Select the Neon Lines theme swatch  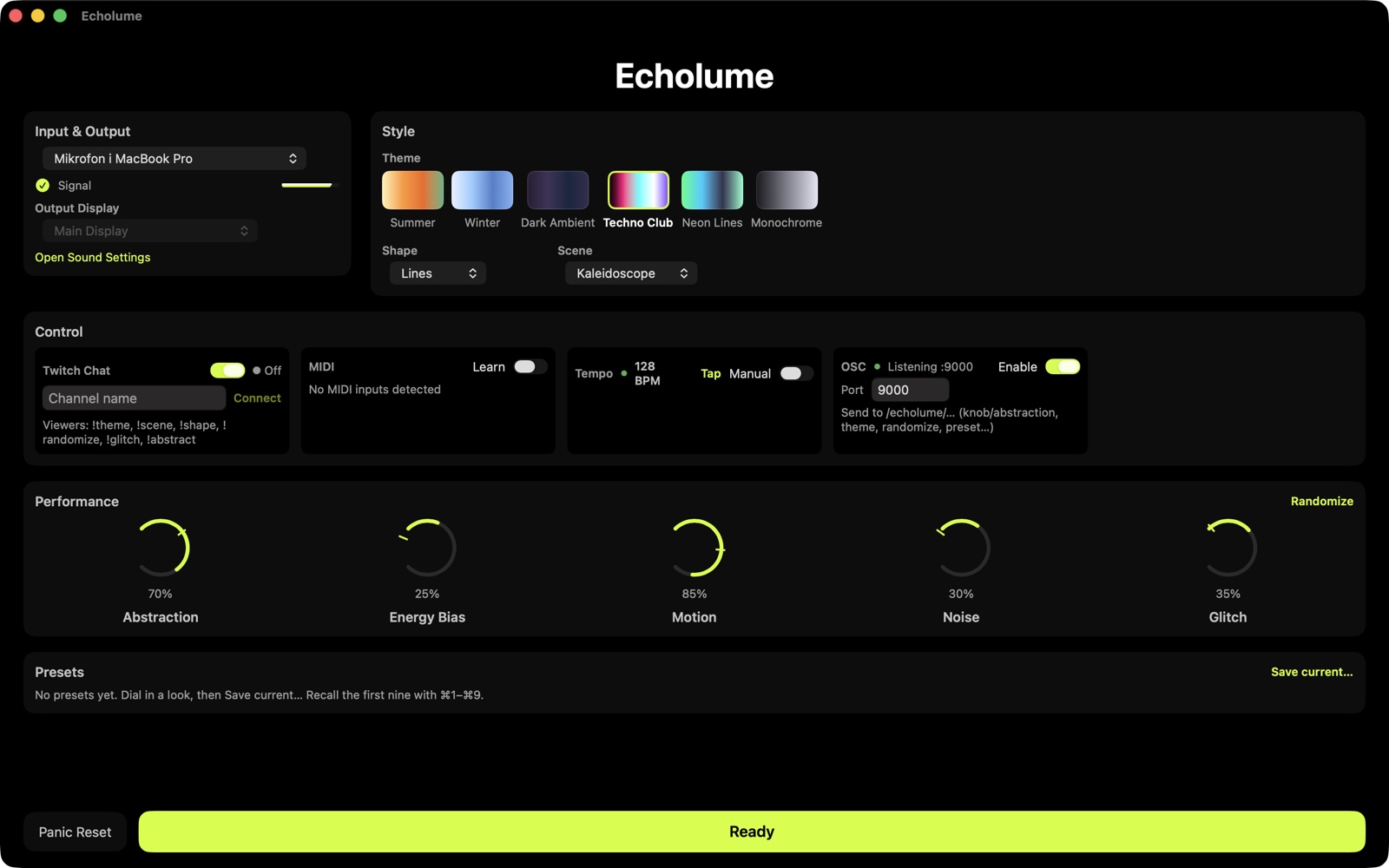[x=712, y=190]
